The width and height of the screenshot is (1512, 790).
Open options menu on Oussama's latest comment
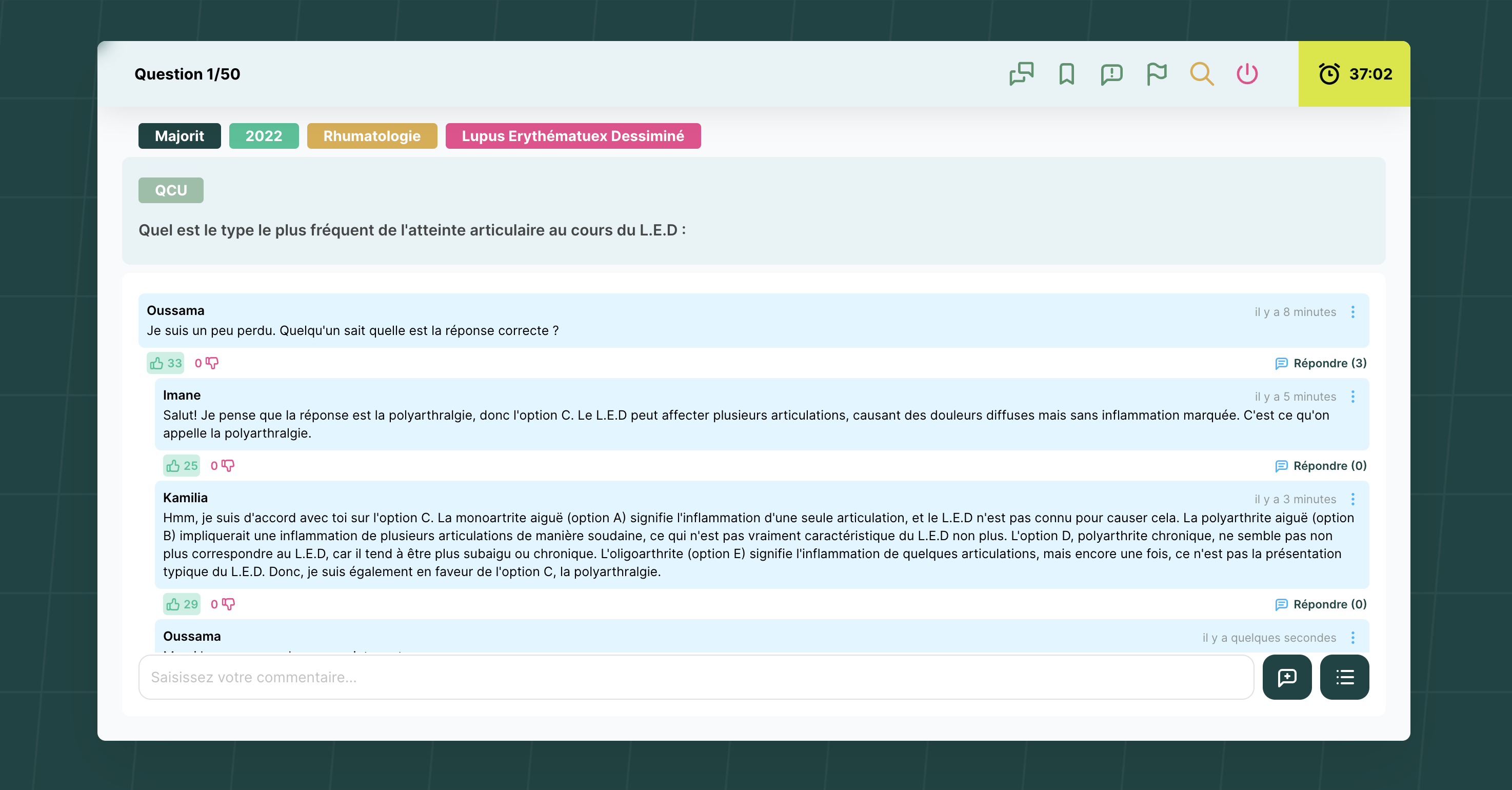[x=1353, y=638]
